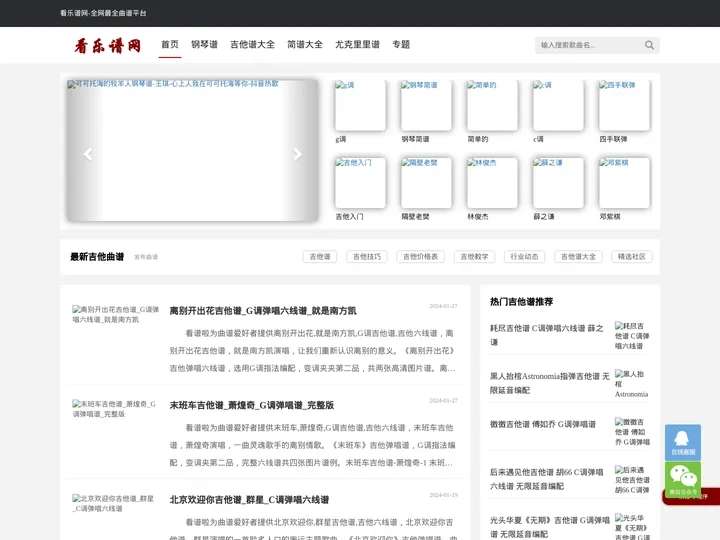The height and width of the screenshot is (540, 720).
Task: Open the 钢琴简谱 category thumbnail
Action: 426,105
